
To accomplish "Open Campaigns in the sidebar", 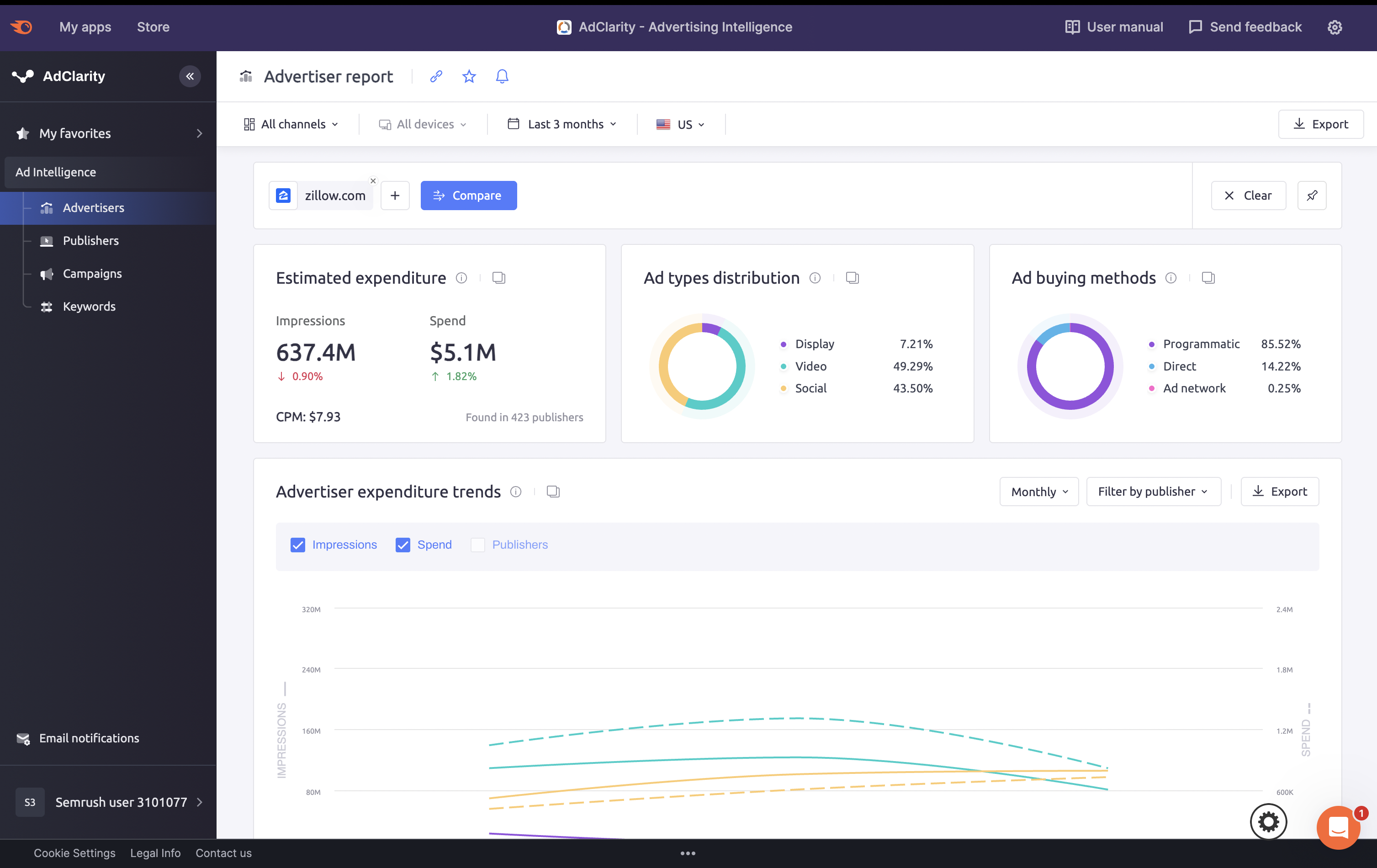I will [92, 273].
